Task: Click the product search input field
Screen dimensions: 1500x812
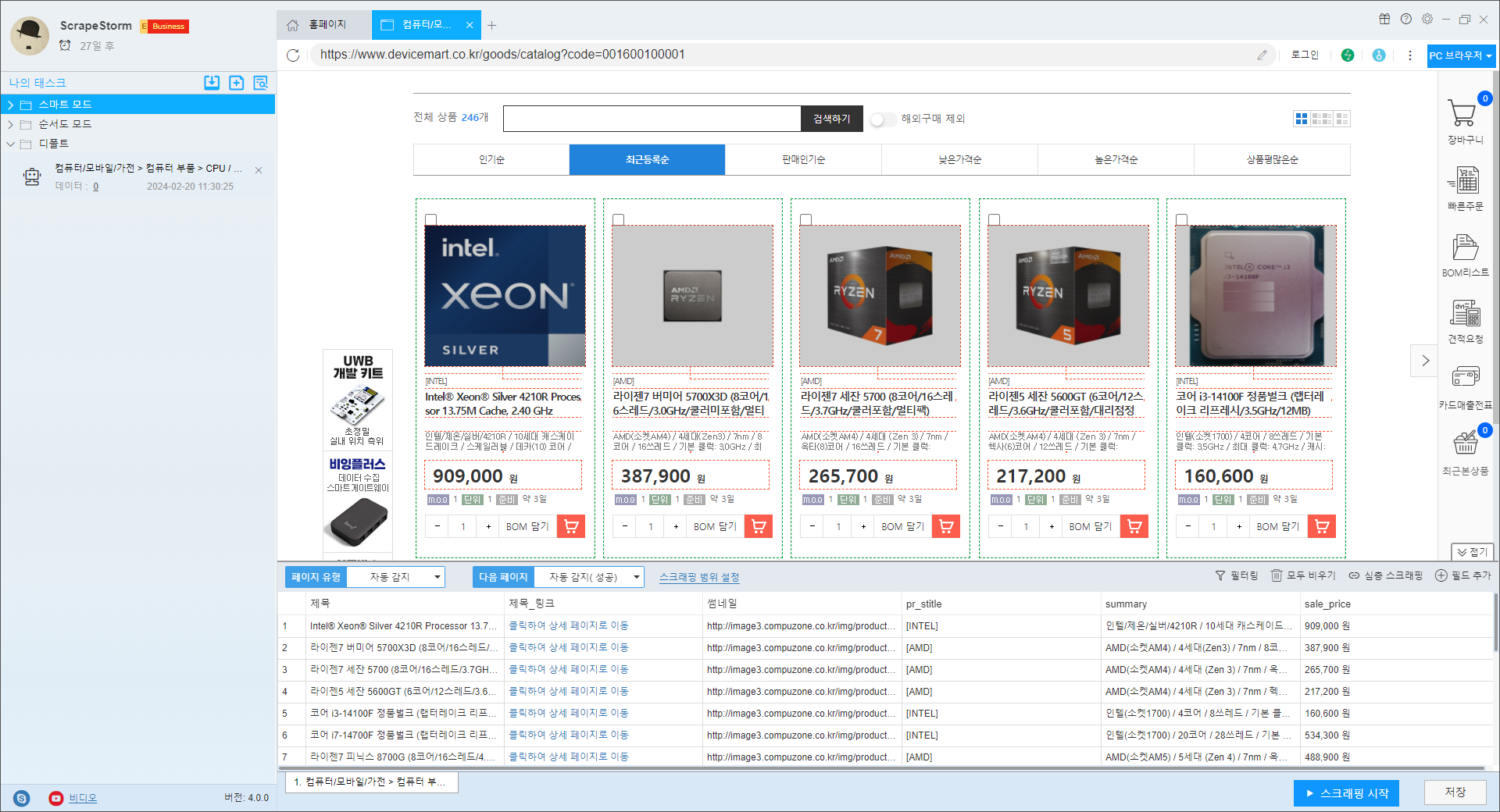Action: point(652,119)
